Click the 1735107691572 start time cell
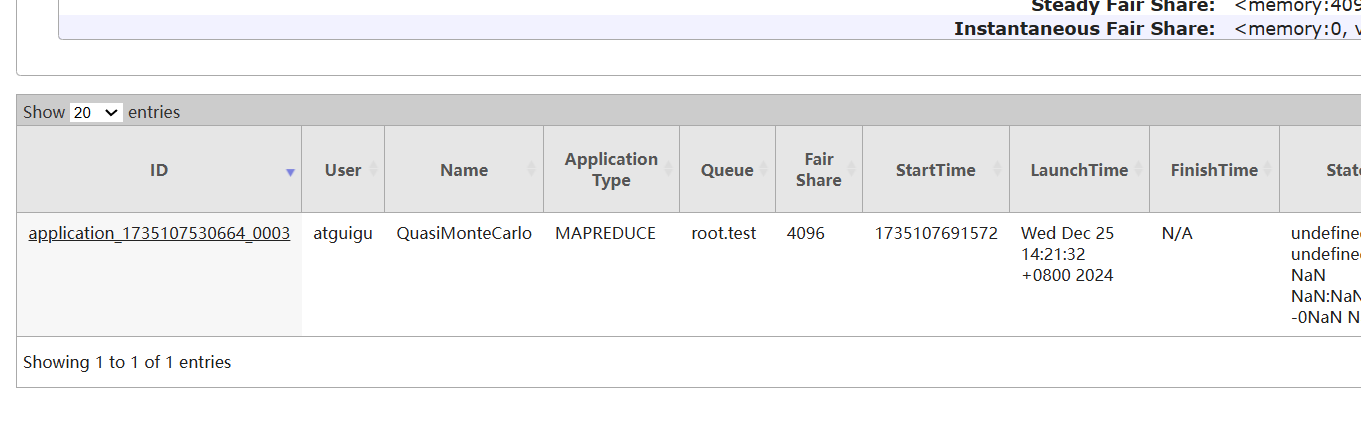 pyautogui.click(x=936, y=234)
